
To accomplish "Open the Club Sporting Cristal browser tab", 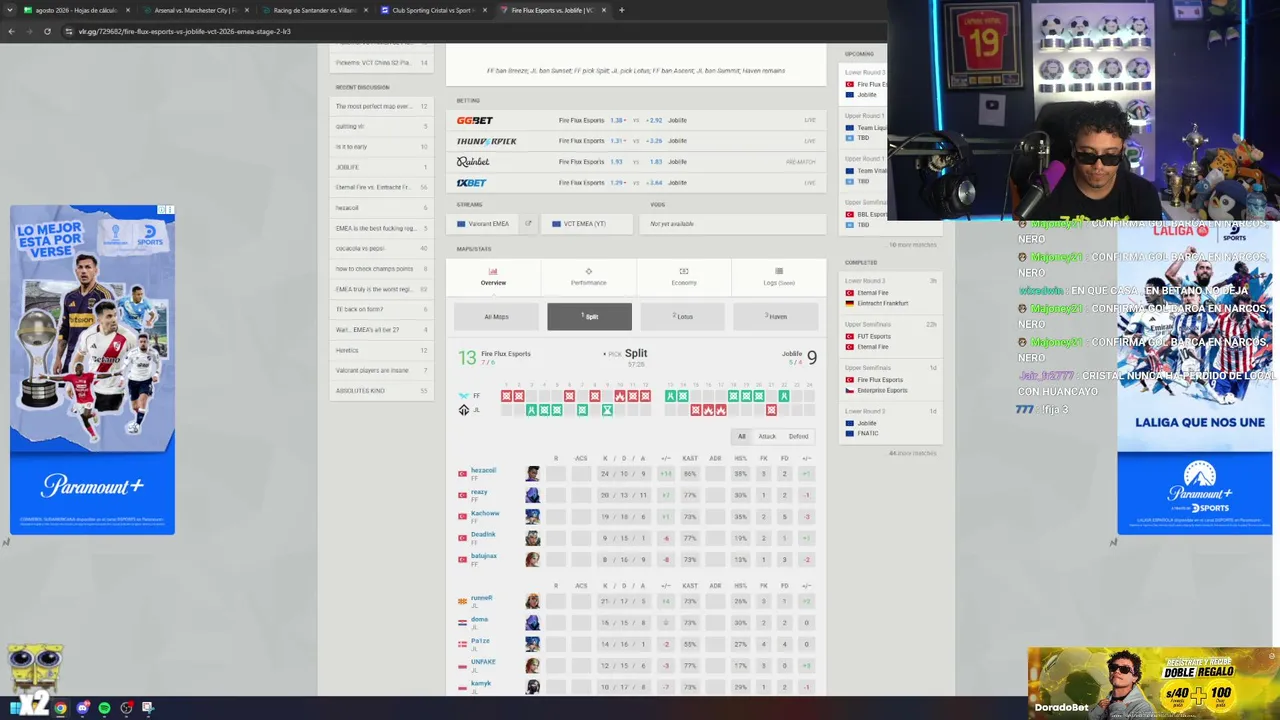I will coord(434,10).
